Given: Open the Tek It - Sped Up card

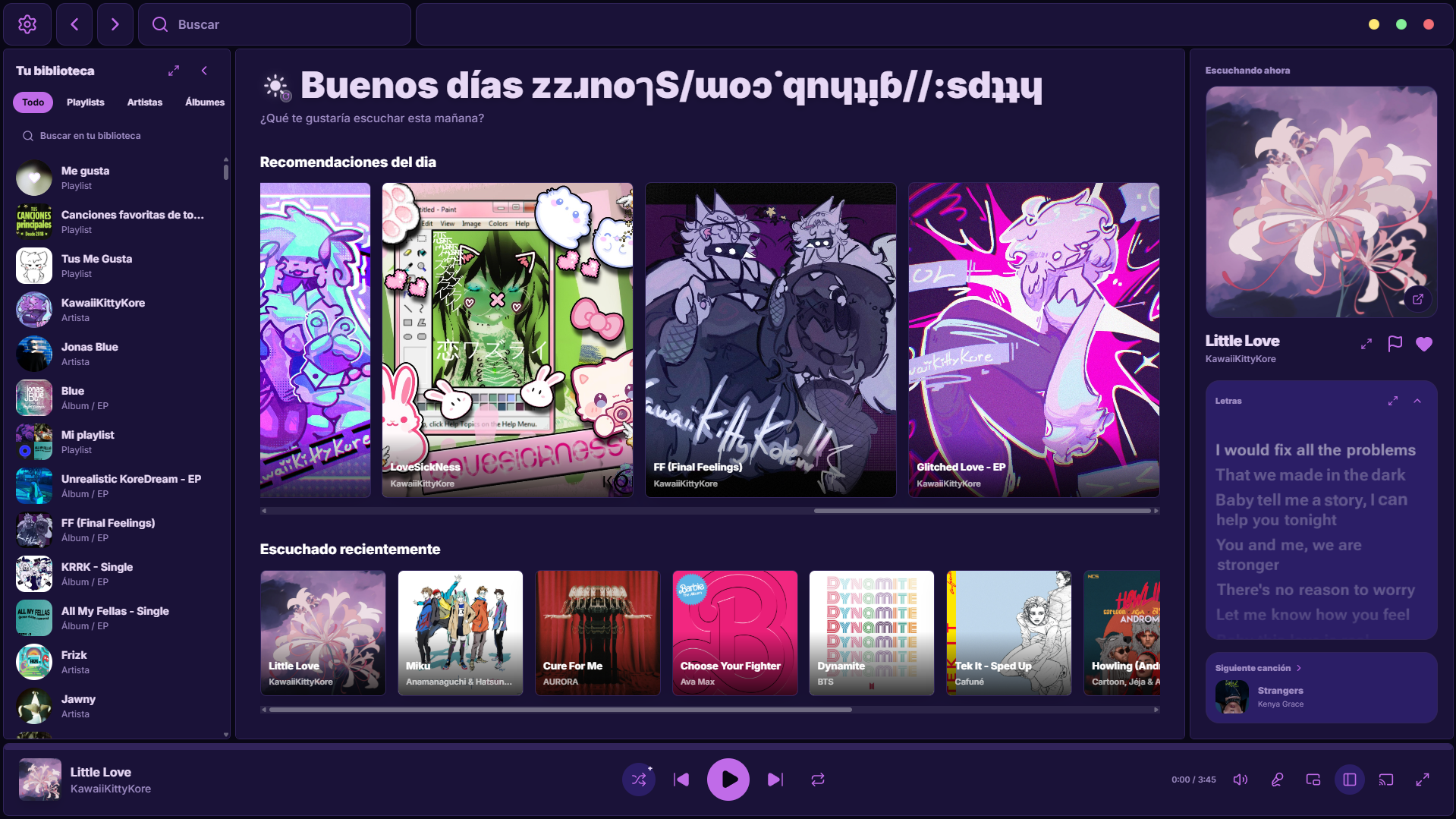Looking at the screenshot, I should (1009, 633).
